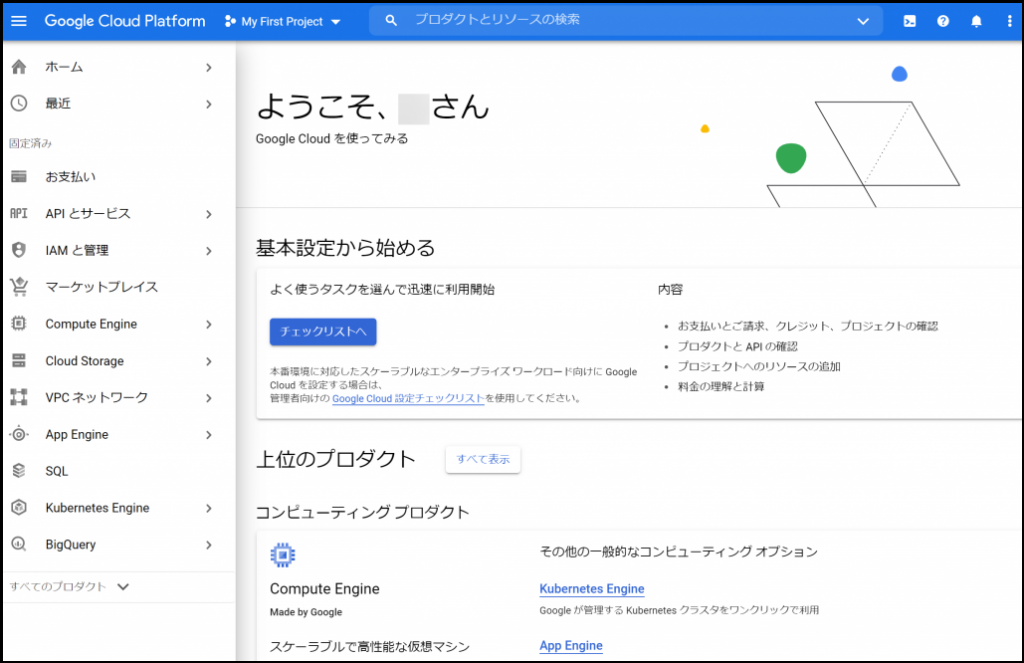Click '基本設定から始める' heading
The height and width of the screenshot is (663, 1024).
coord(345,248)
